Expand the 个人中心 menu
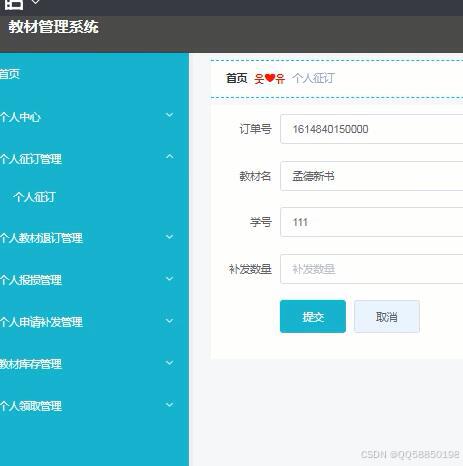This screenshot has height=466, width=463. tap(94, 117)
